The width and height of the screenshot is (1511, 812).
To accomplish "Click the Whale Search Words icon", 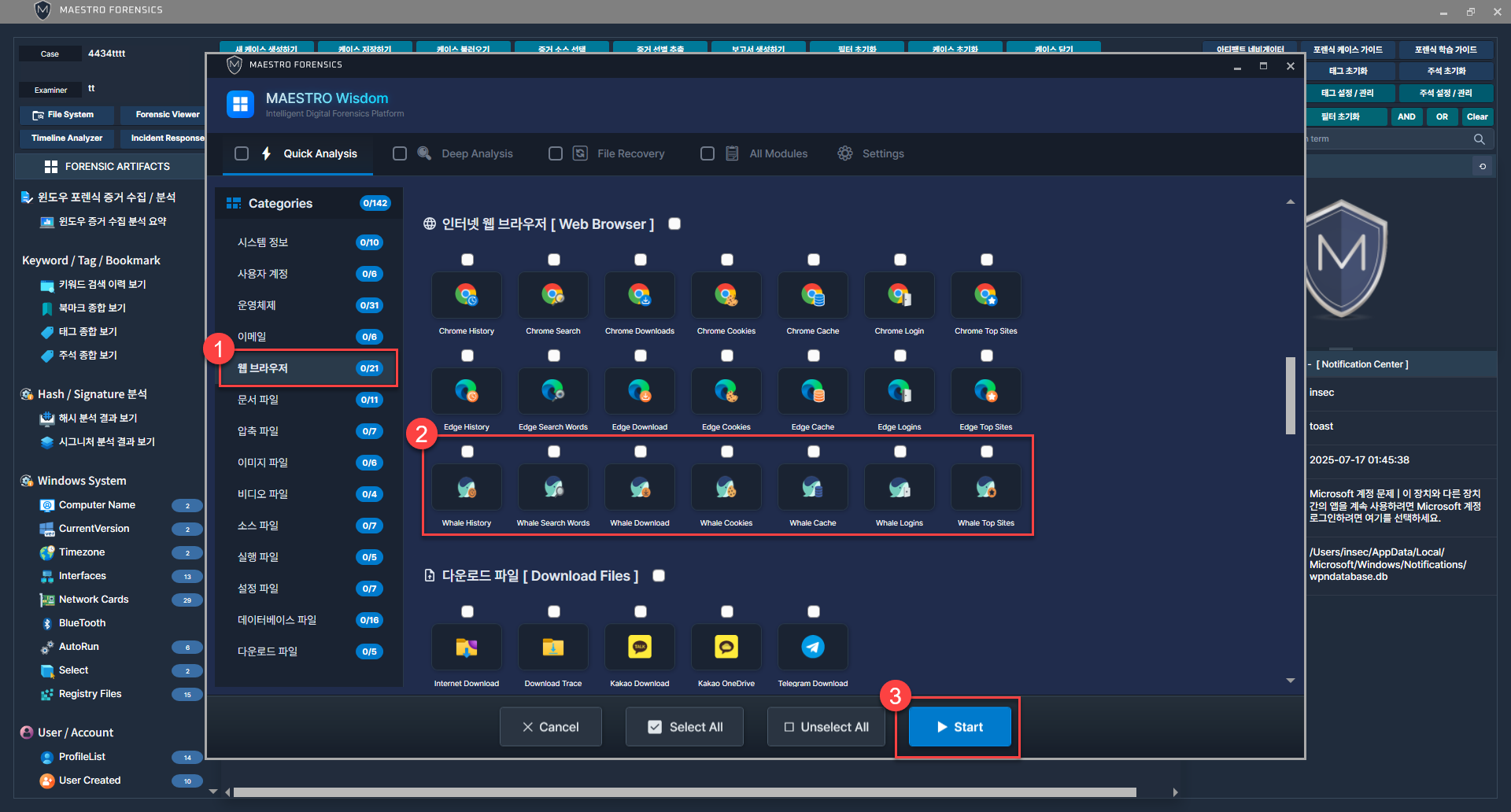I will (x=553, y=488).
